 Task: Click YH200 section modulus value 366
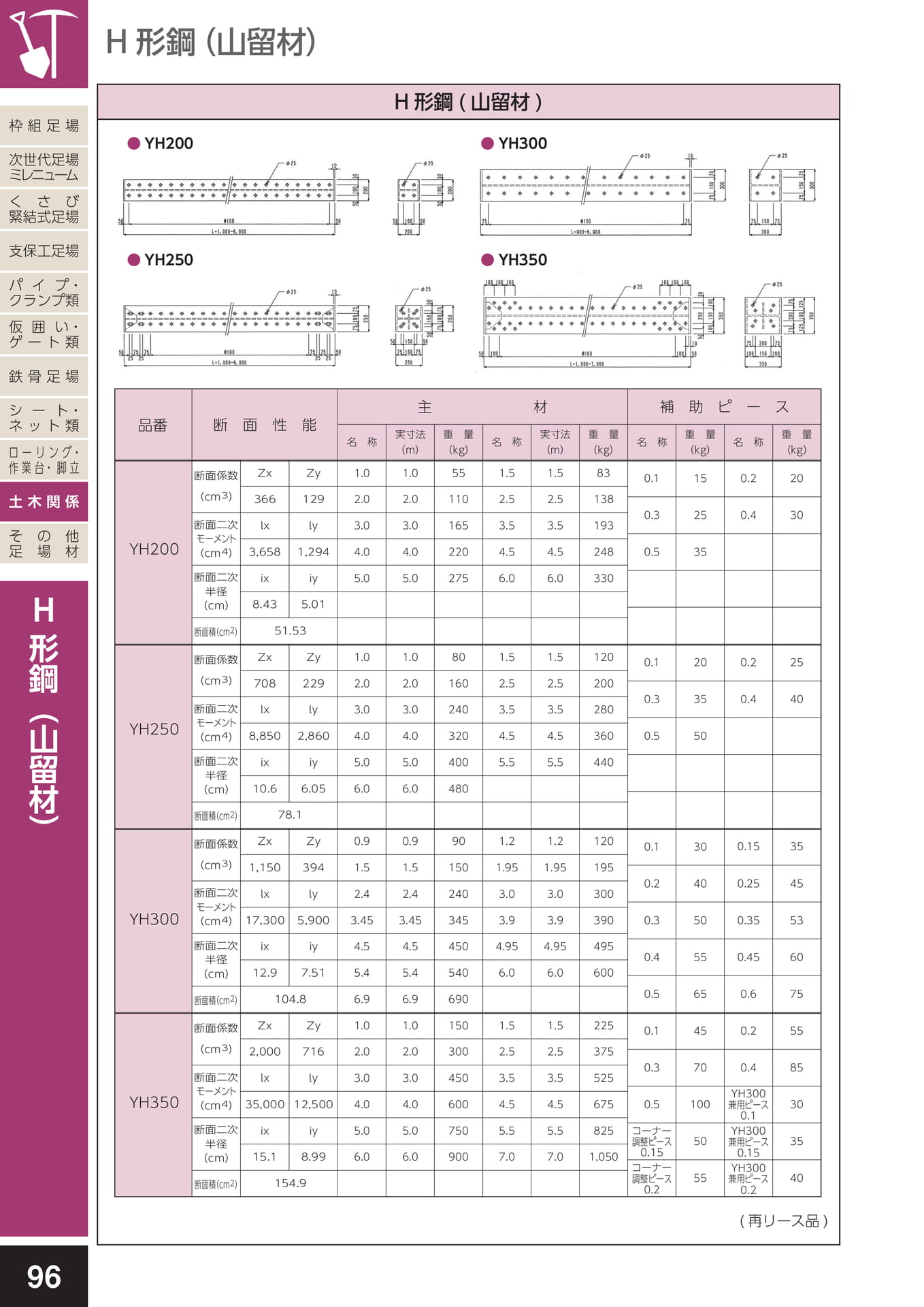(x=265, y=499)
